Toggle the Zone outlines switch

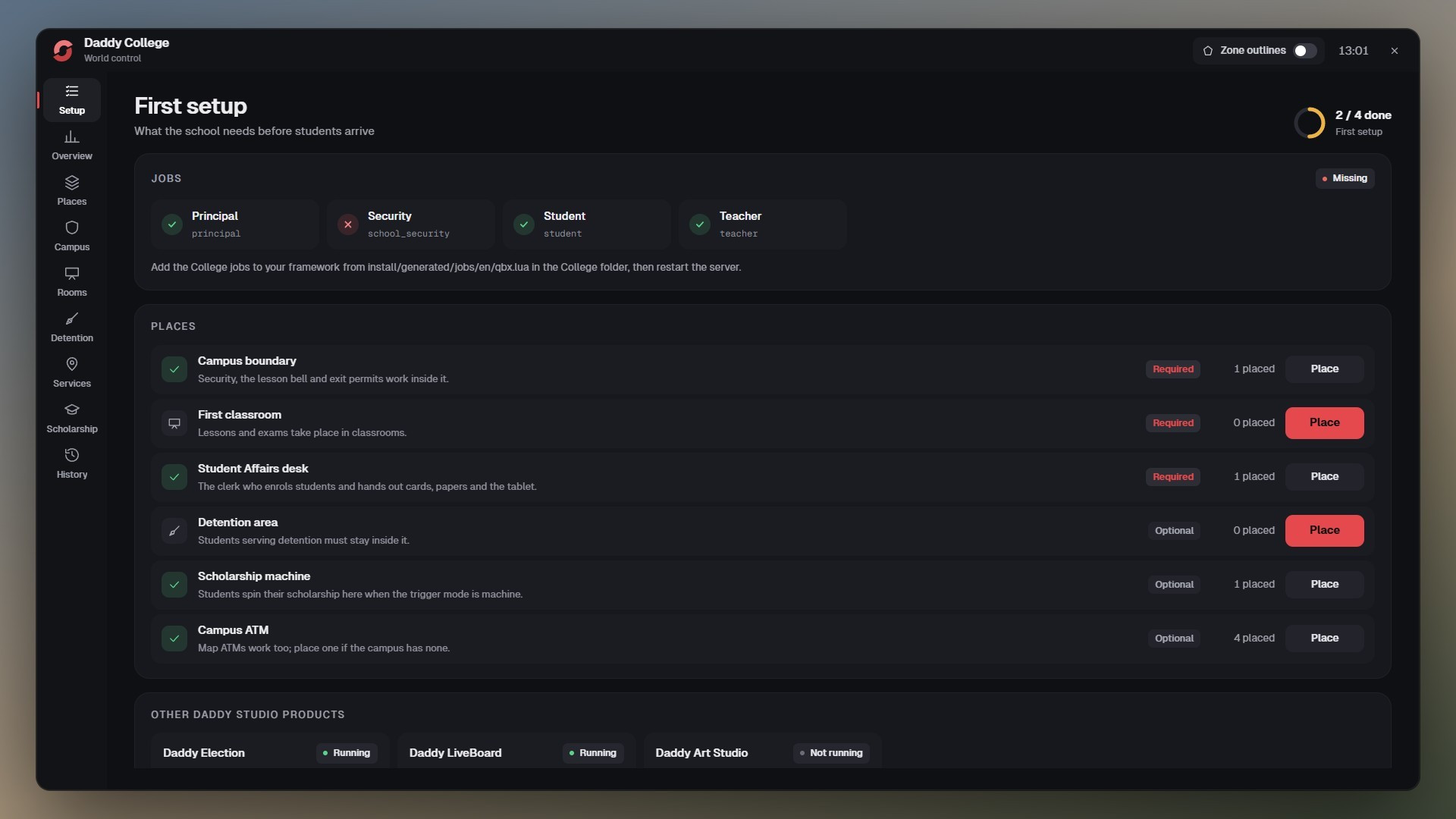coord(1304,51)
